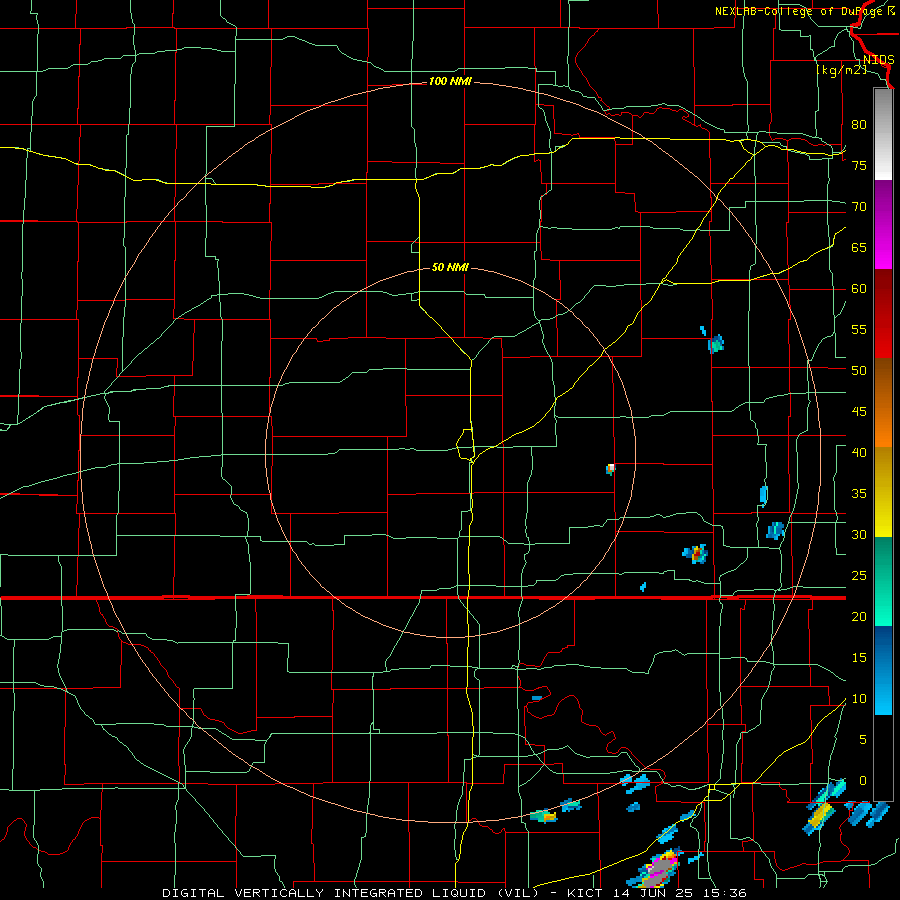
Task: Click the 100 NMI range ring label
Action: point(450,82)
